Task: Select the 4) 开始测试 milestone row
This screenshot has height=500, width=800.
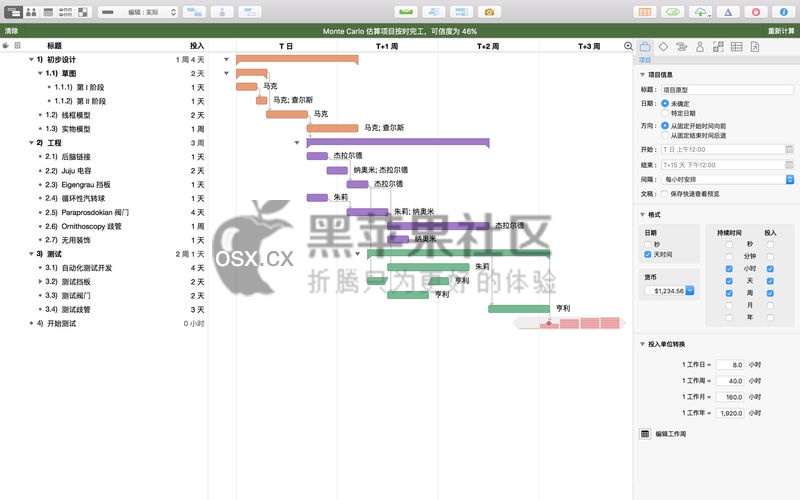Action: (x=104, y=323)
